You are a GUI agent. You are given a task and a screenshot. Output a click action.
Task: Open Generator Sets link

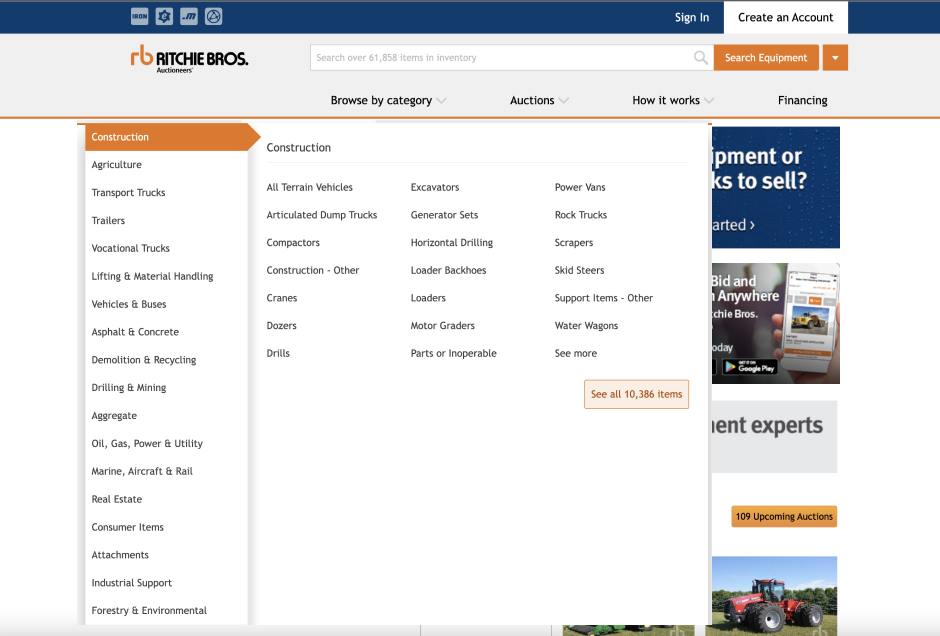pos(444,215)
